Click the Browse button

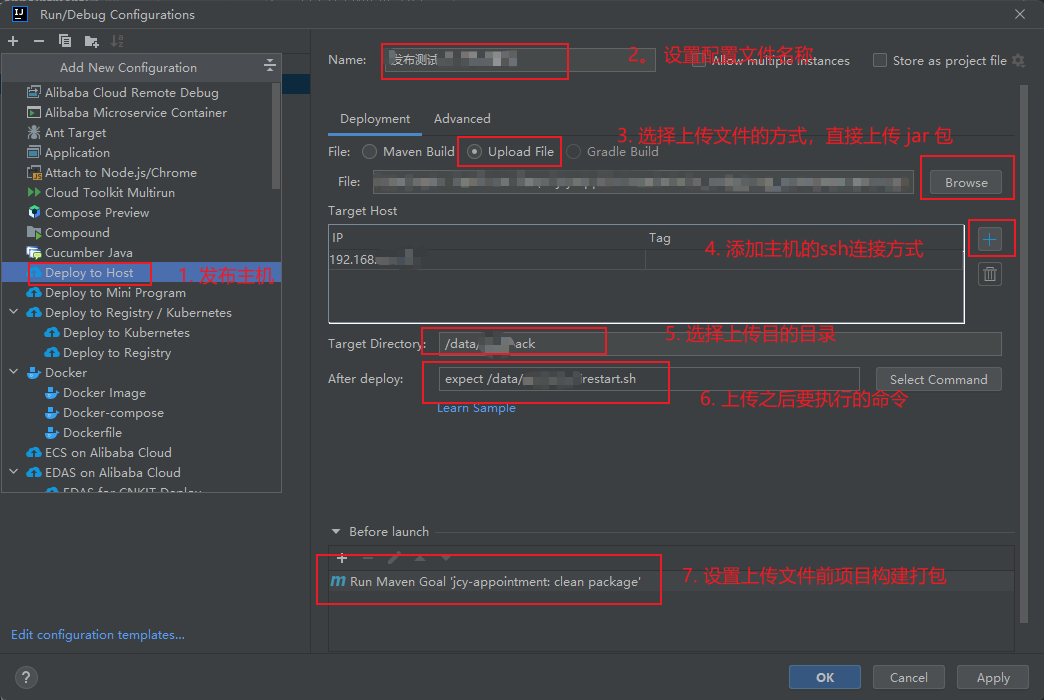tap(966, 182)
